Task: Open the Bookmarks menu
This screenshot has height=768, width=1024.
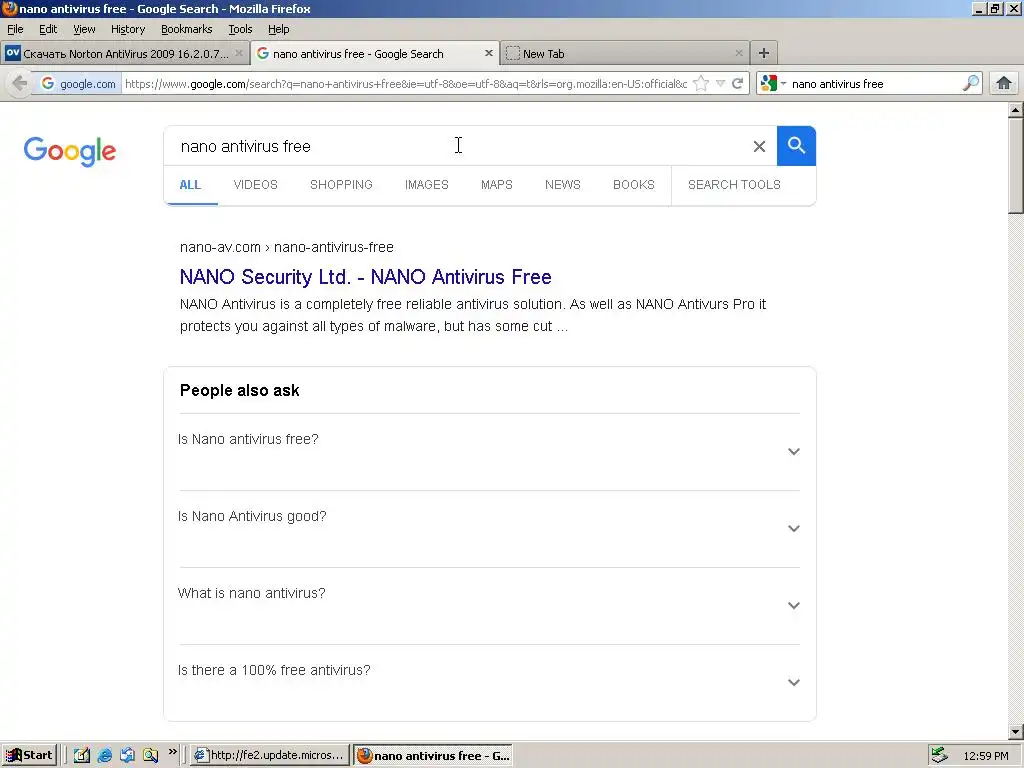Action: click(187, 29)
